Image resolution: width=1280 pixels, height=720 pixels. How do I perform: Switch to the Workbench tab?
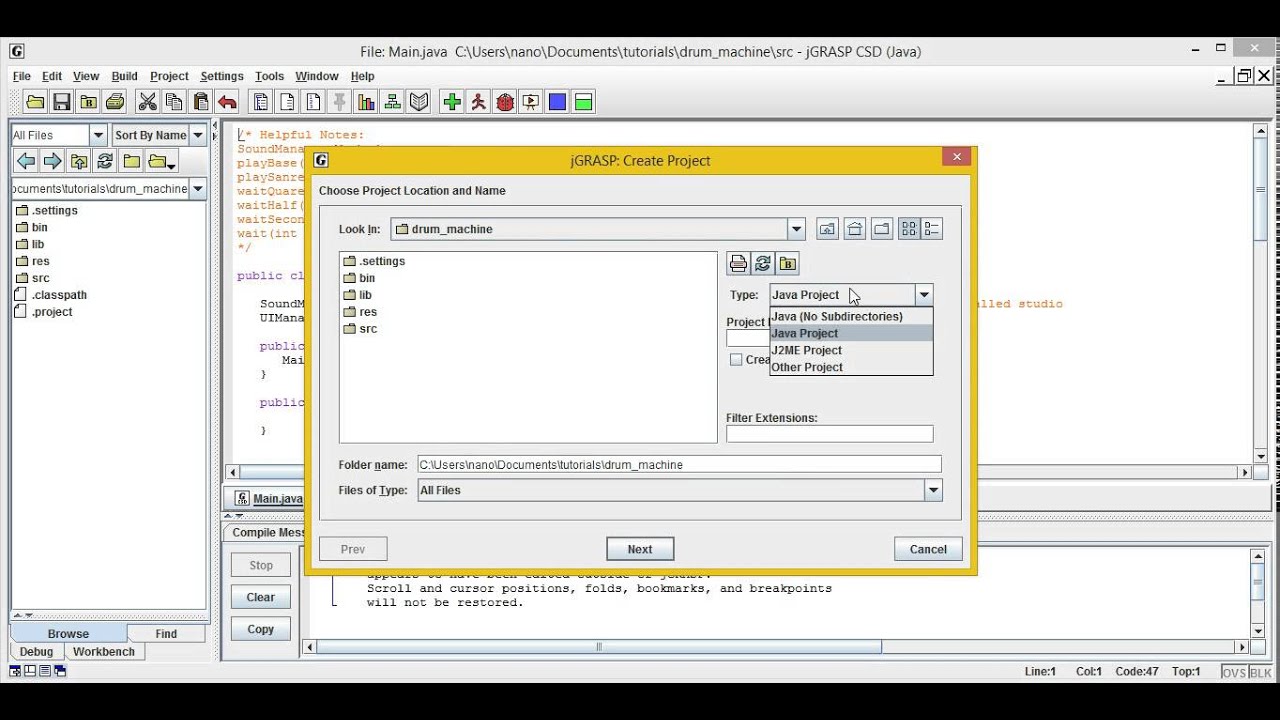104,651
